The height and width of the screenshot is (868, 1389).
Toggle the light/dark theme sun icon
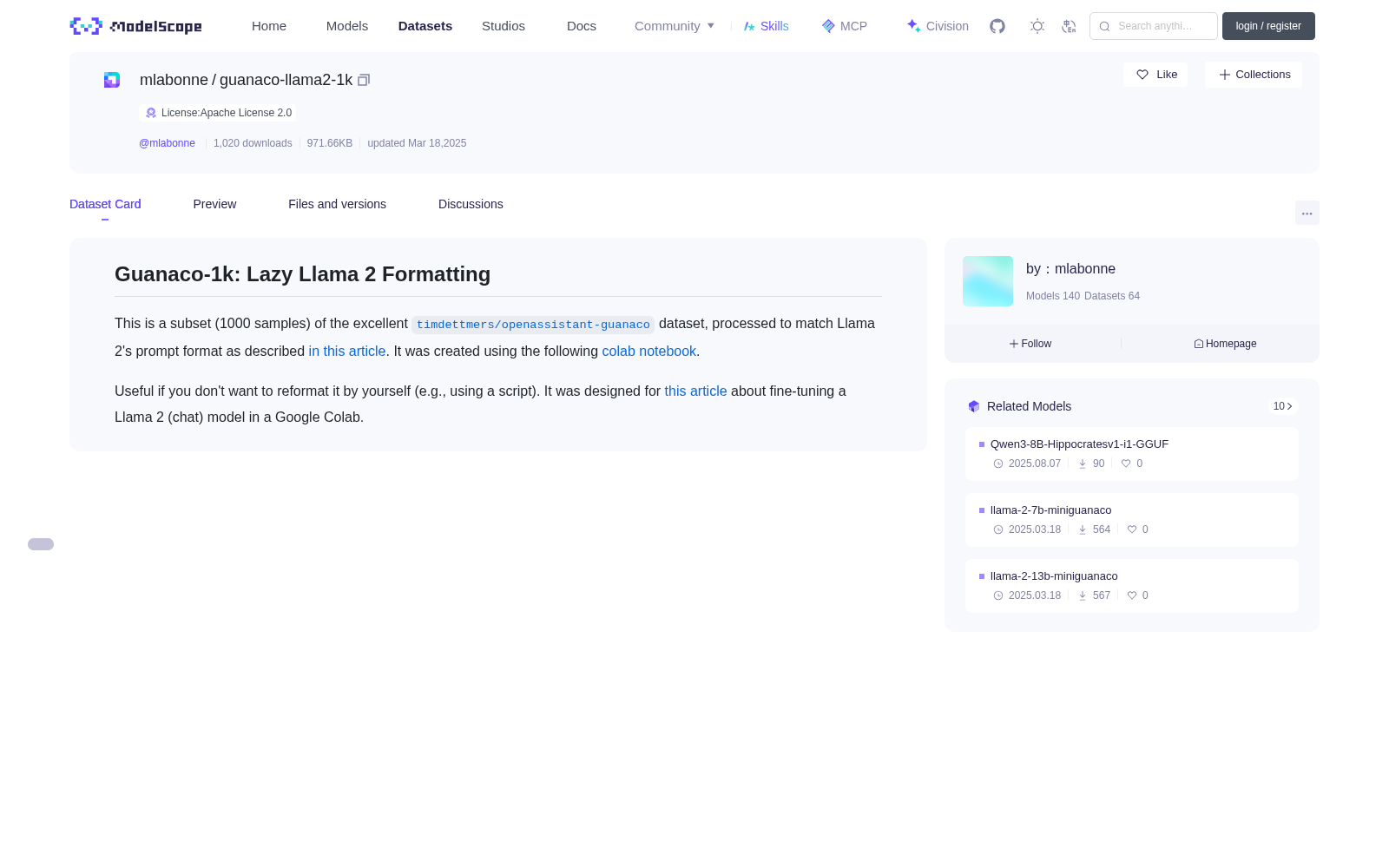(1037, 26)
